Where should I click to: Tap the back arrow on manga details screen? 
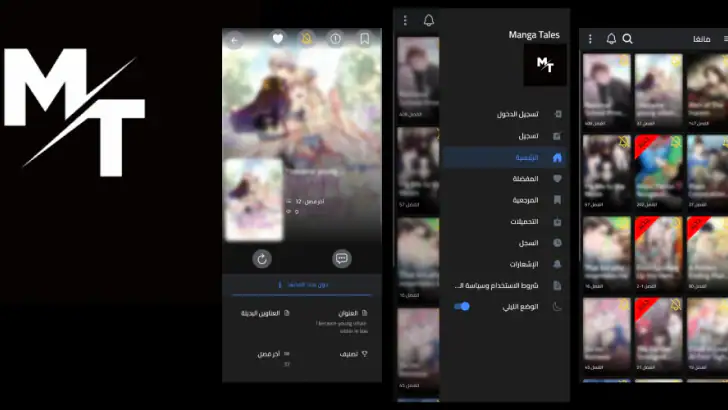(234, 40)
